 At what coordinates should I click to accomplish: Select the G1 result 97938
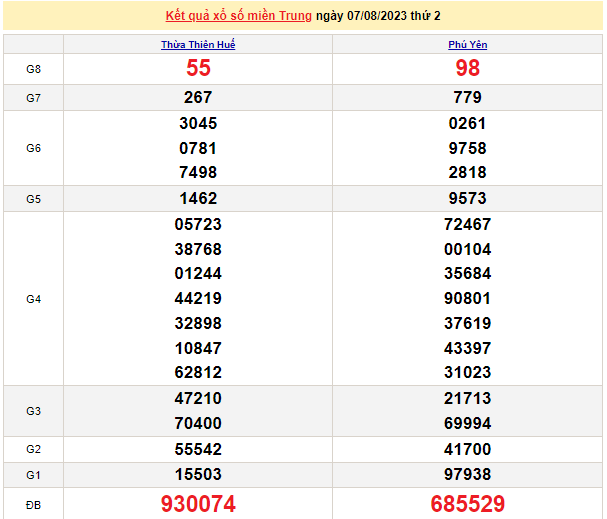pyautogui.click(x=467, y=474)
